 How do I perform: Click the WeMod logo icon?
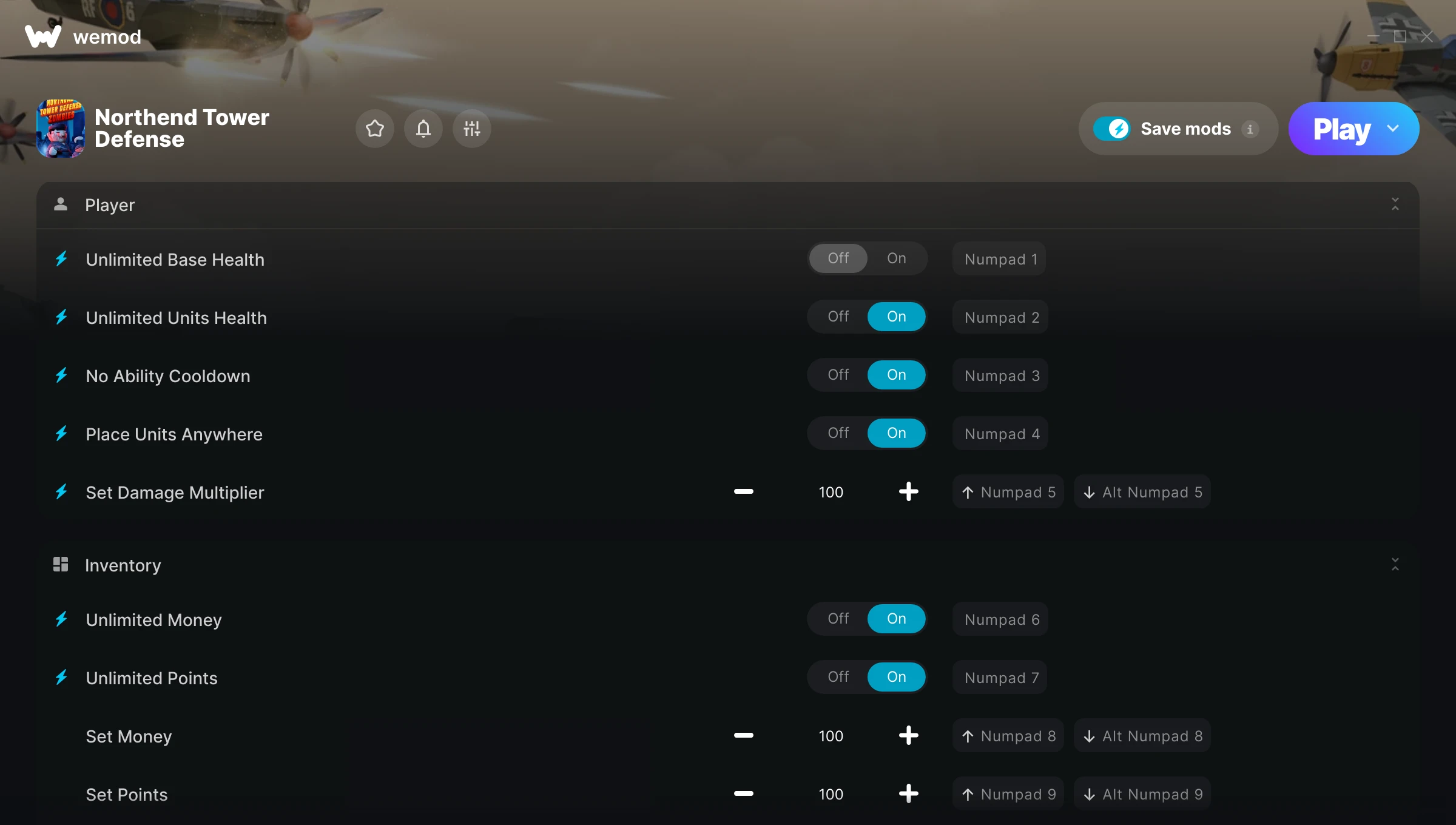click(x=43, y=37)
